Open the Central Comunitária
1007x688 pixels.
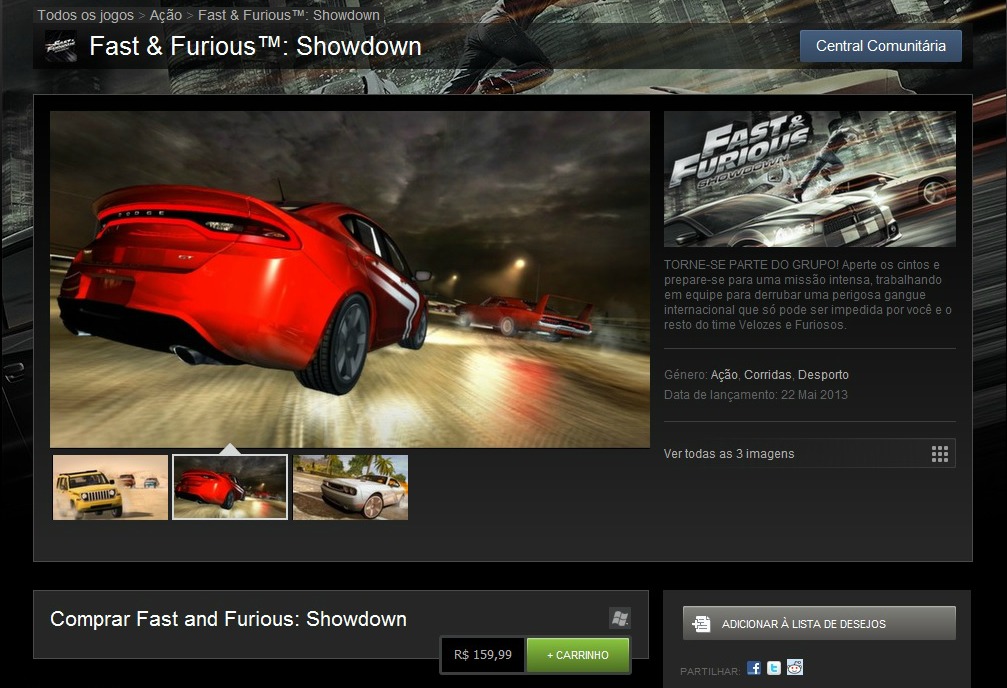879,45
